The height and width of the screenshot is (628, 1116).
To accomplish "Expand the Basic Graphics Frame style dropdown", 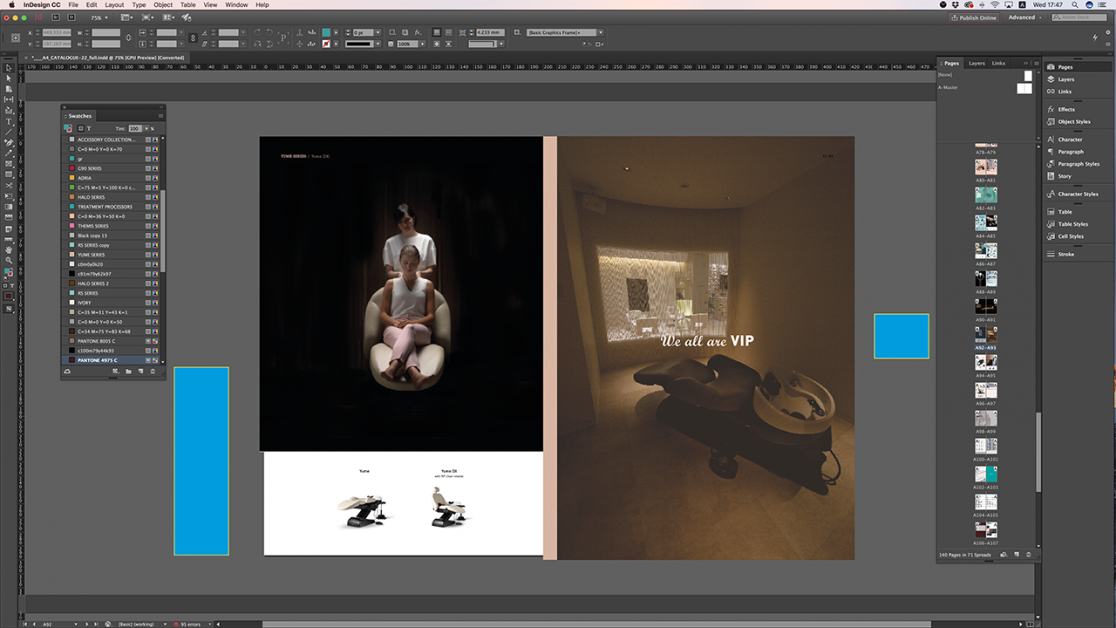I will point(600,32).
